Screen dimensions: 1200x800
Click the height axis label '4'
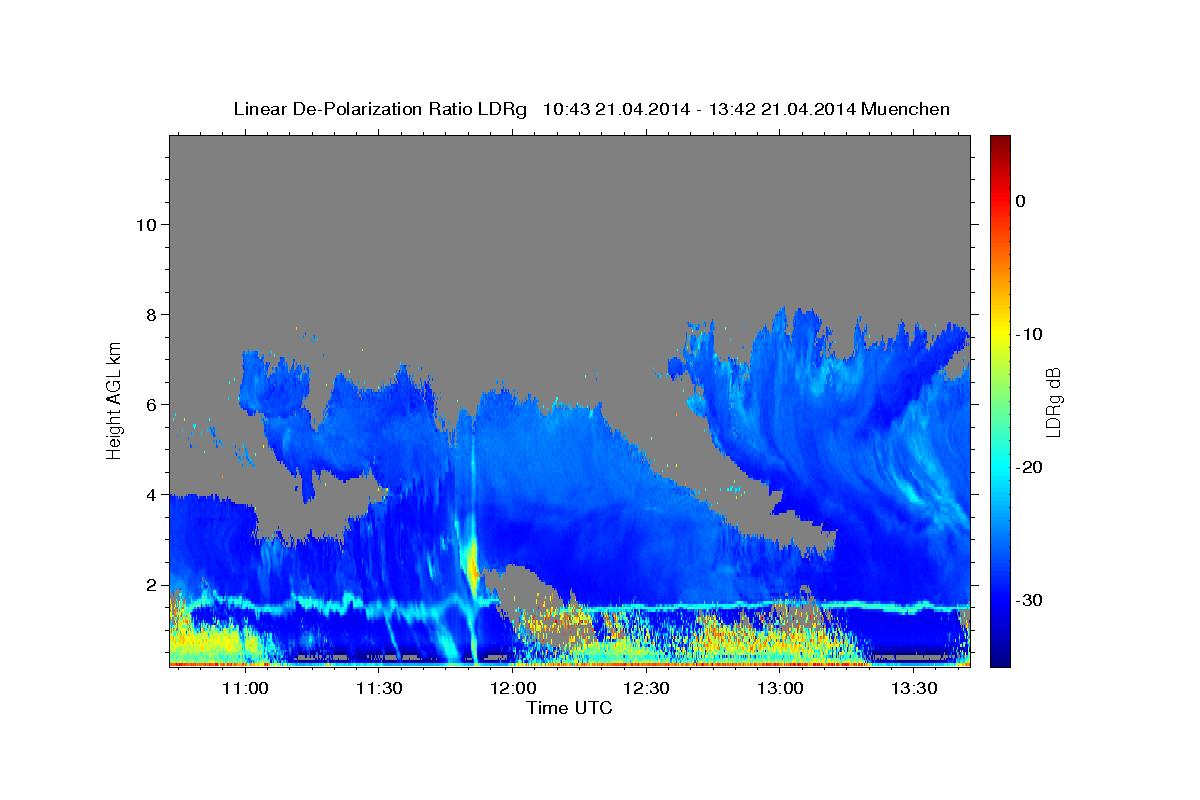click(x=153, y=495)
